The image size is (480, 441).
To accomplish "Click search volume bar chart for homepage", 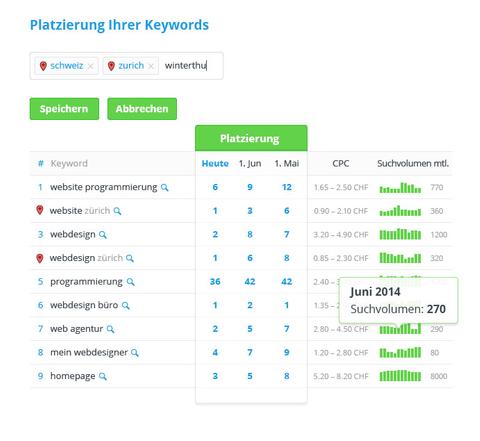I will point(400,376).
